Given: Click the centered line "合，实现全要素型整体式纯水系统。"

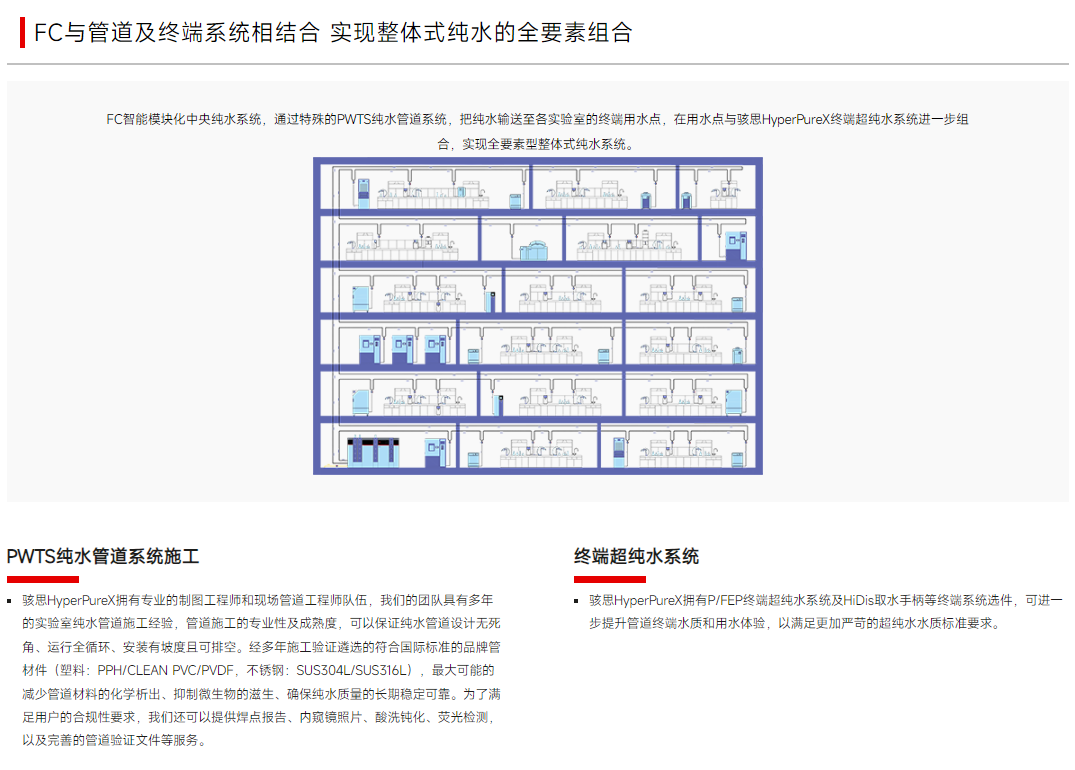Looking at the screenshot, I should 537,144.
